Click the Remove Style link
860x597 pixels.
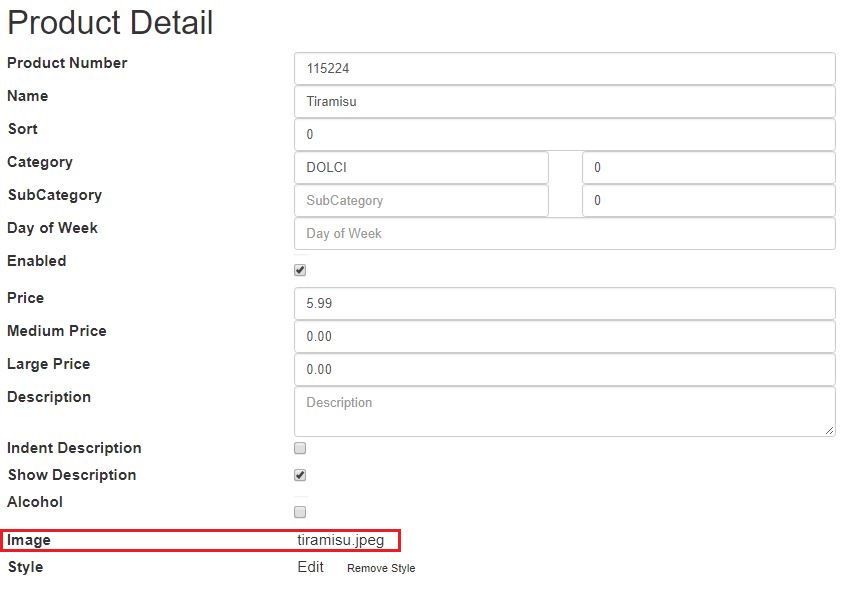click(381, 568)
